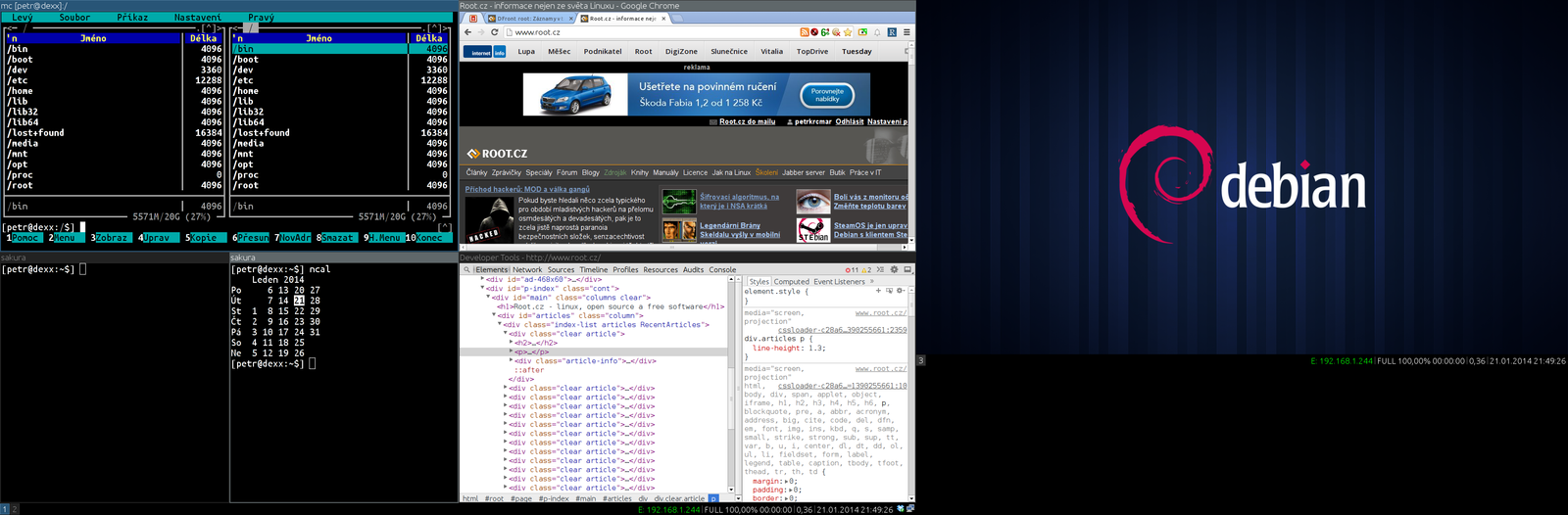
Task: Switch to the Network tab in DevTools
Action: click(x=527, y=269)
